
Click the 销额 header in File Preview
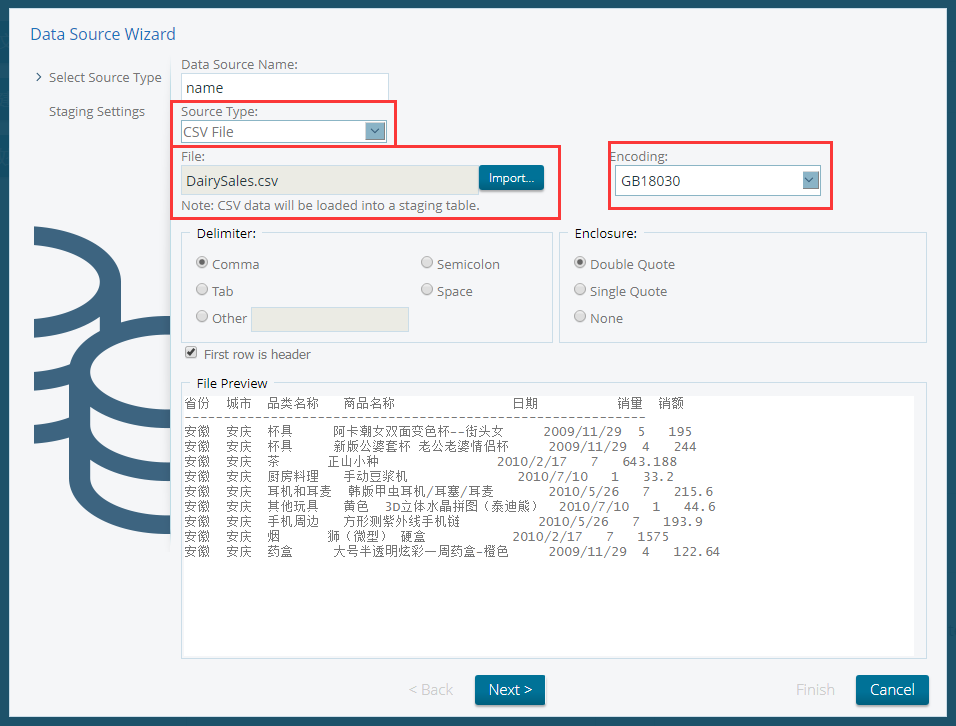tap(671, 404)
